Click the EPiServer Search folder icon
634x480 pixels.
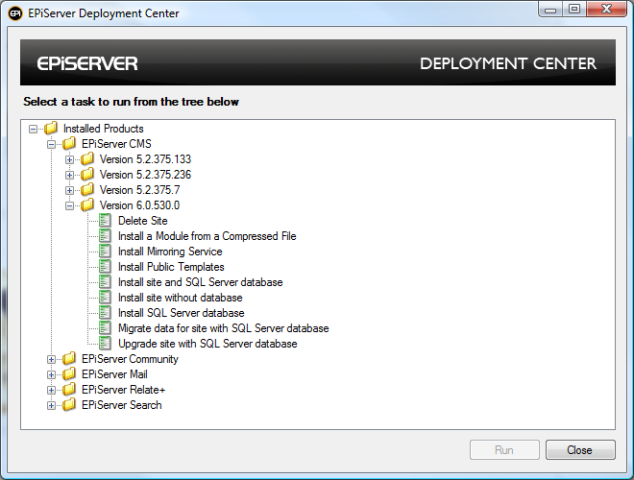69,405
